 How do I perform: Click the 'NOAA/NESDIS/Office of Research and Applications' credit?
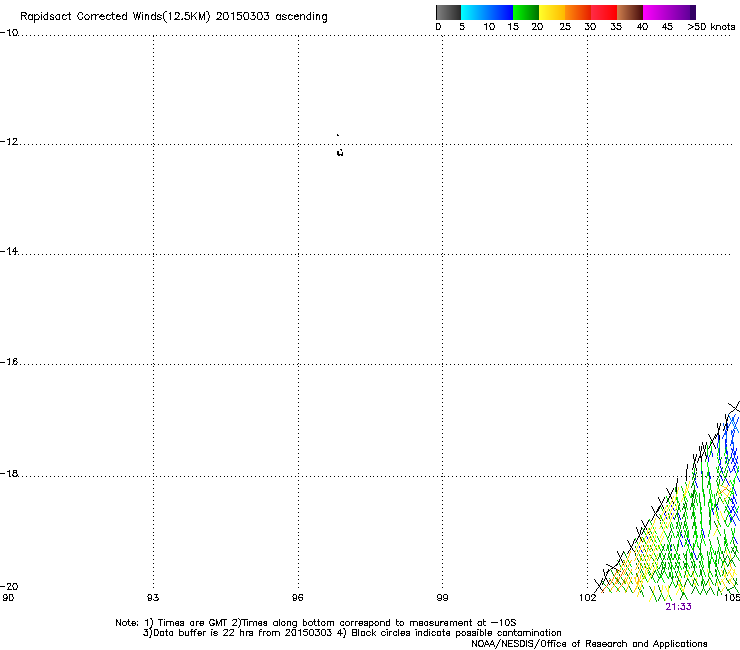pos(589,644)
